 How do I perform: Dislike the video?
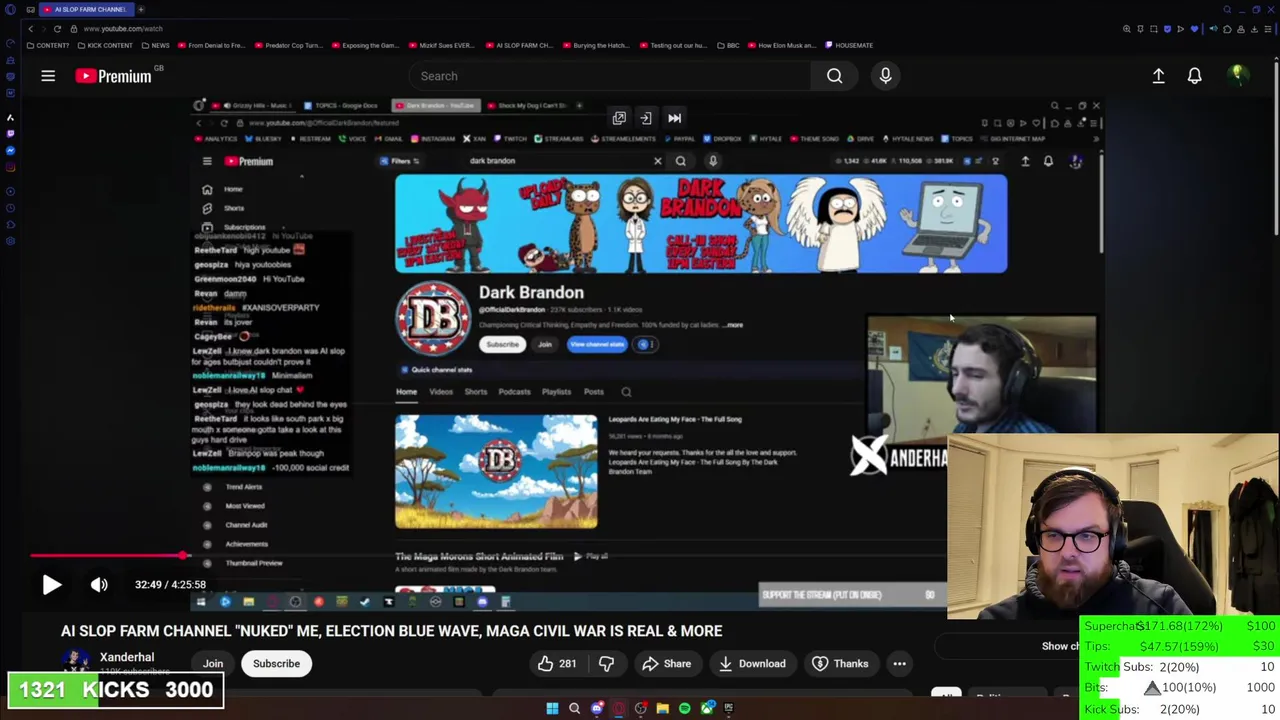pos(606,664)
